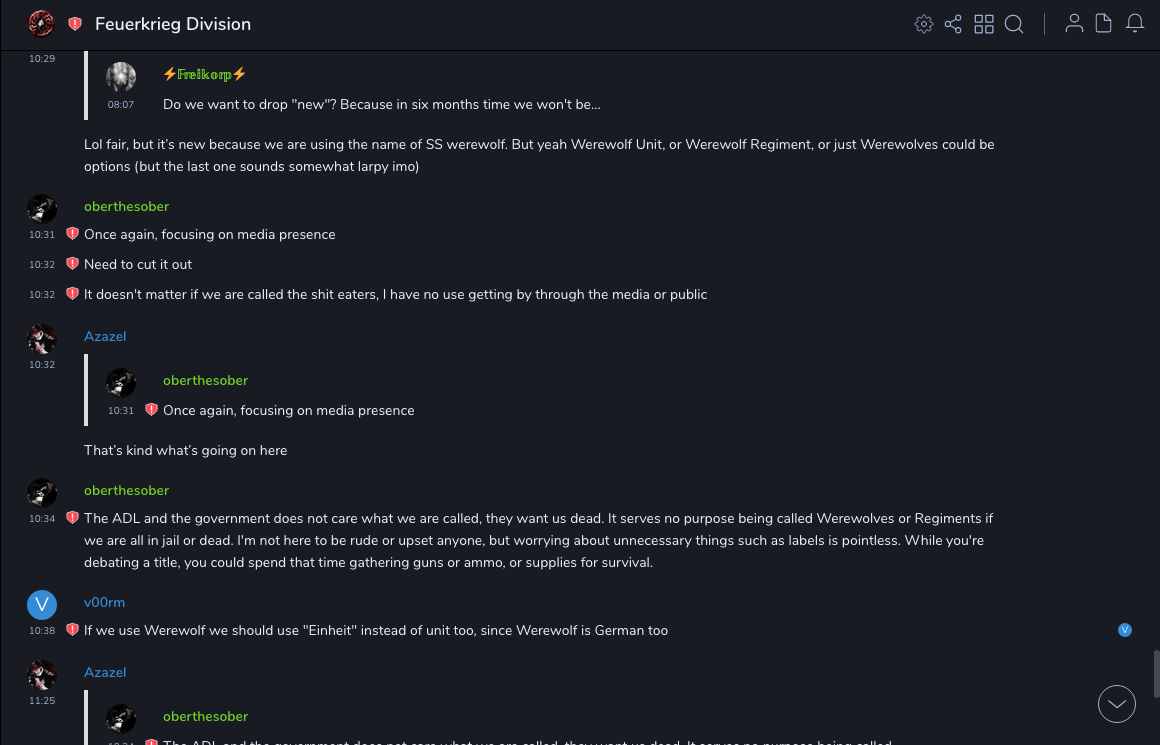Click the 10:38 timestamp on v00rm's message
1160x745 pixels.
(42, 631)
